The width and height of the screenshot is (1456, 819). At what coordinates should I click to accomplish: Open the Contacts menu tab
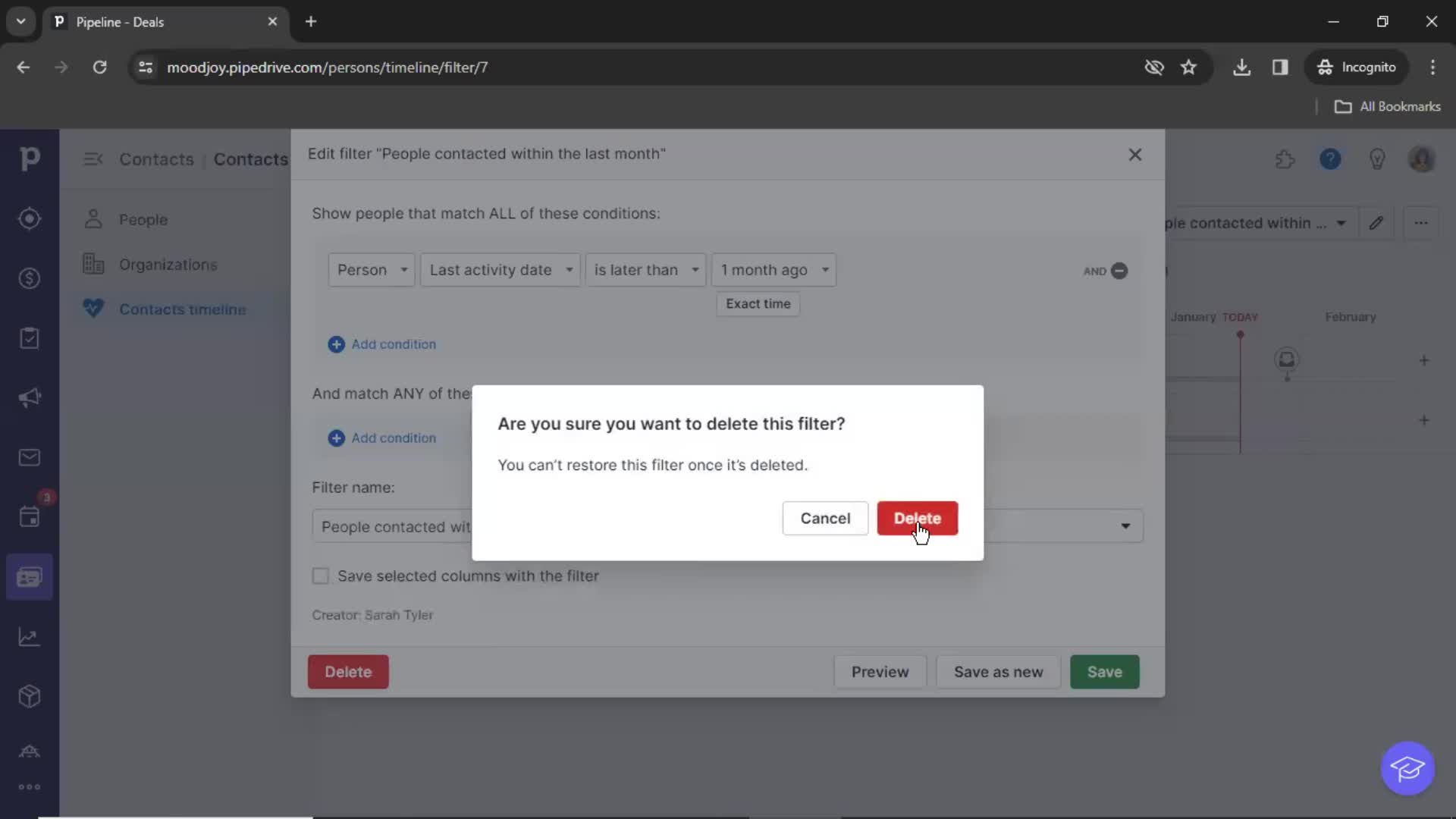pos(156,159)
